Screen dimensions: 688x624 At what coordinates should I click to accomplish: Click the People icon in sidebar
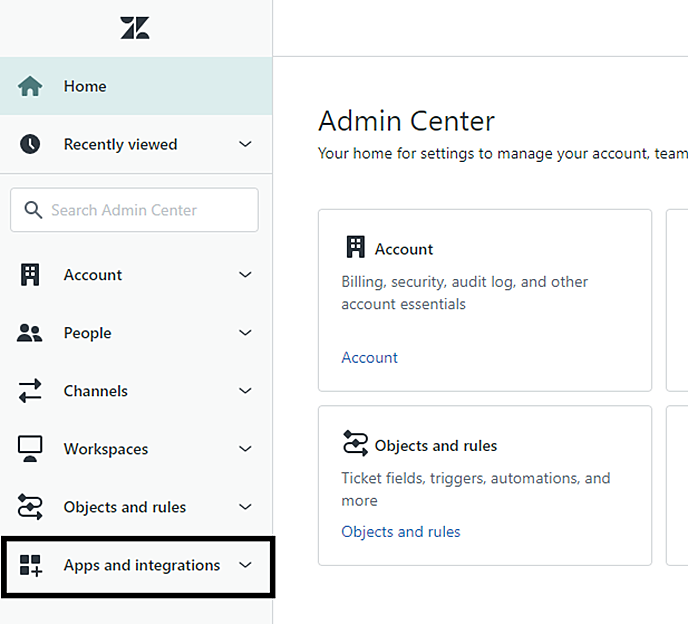point(30,333)
